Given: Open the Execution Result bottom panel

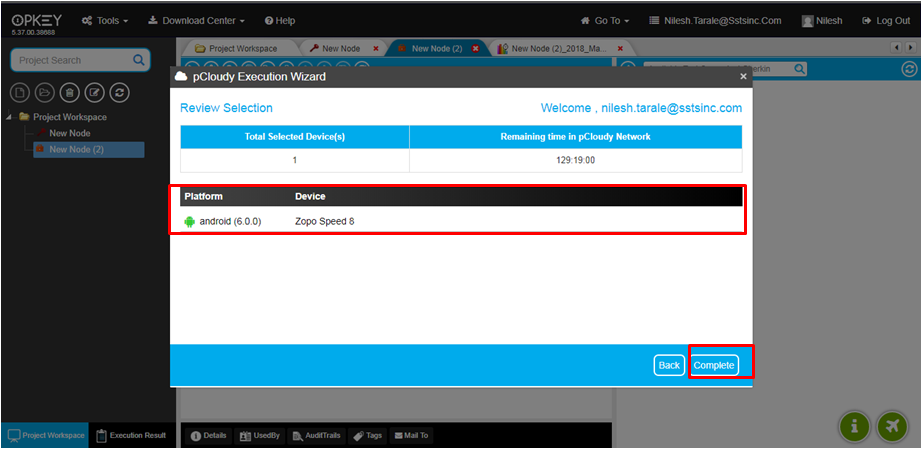Looking at the screenshot, I should (132, 435).
